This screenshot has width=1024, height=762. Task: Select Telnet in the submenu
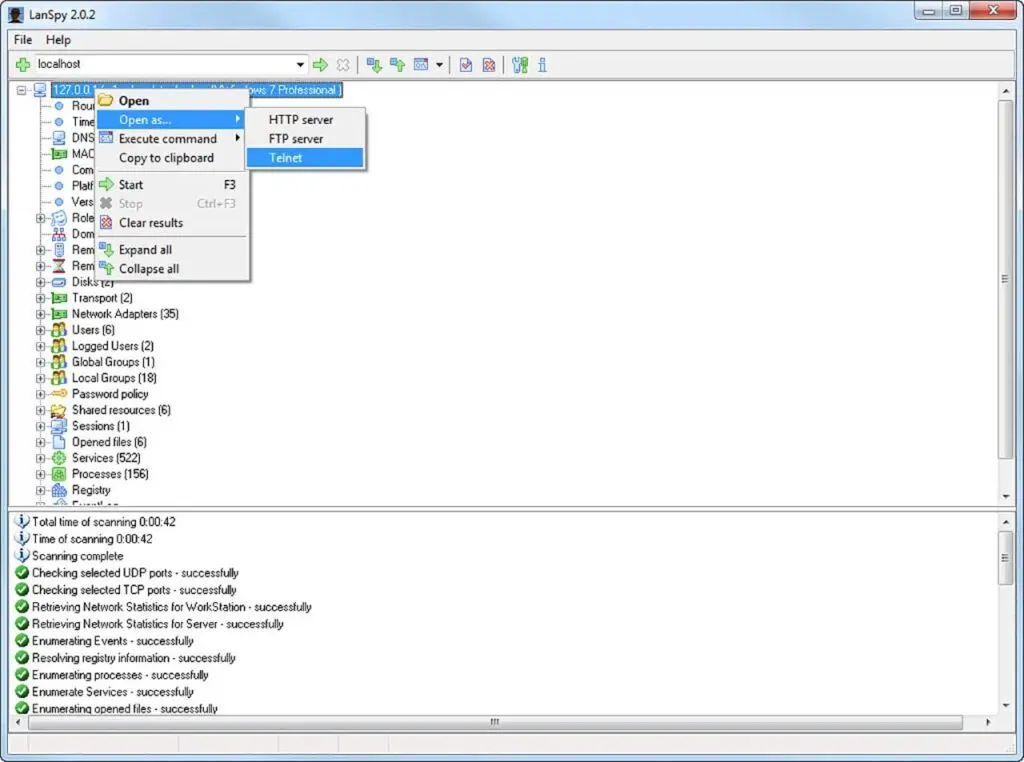305,157
